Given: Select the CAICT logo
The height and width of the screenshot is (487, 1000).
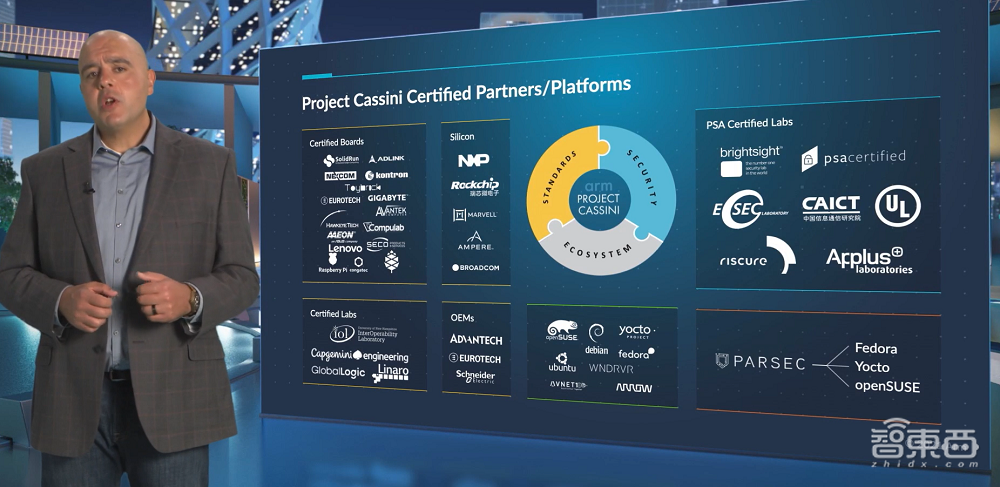Looking at the screenshot, I should [830, 207].
